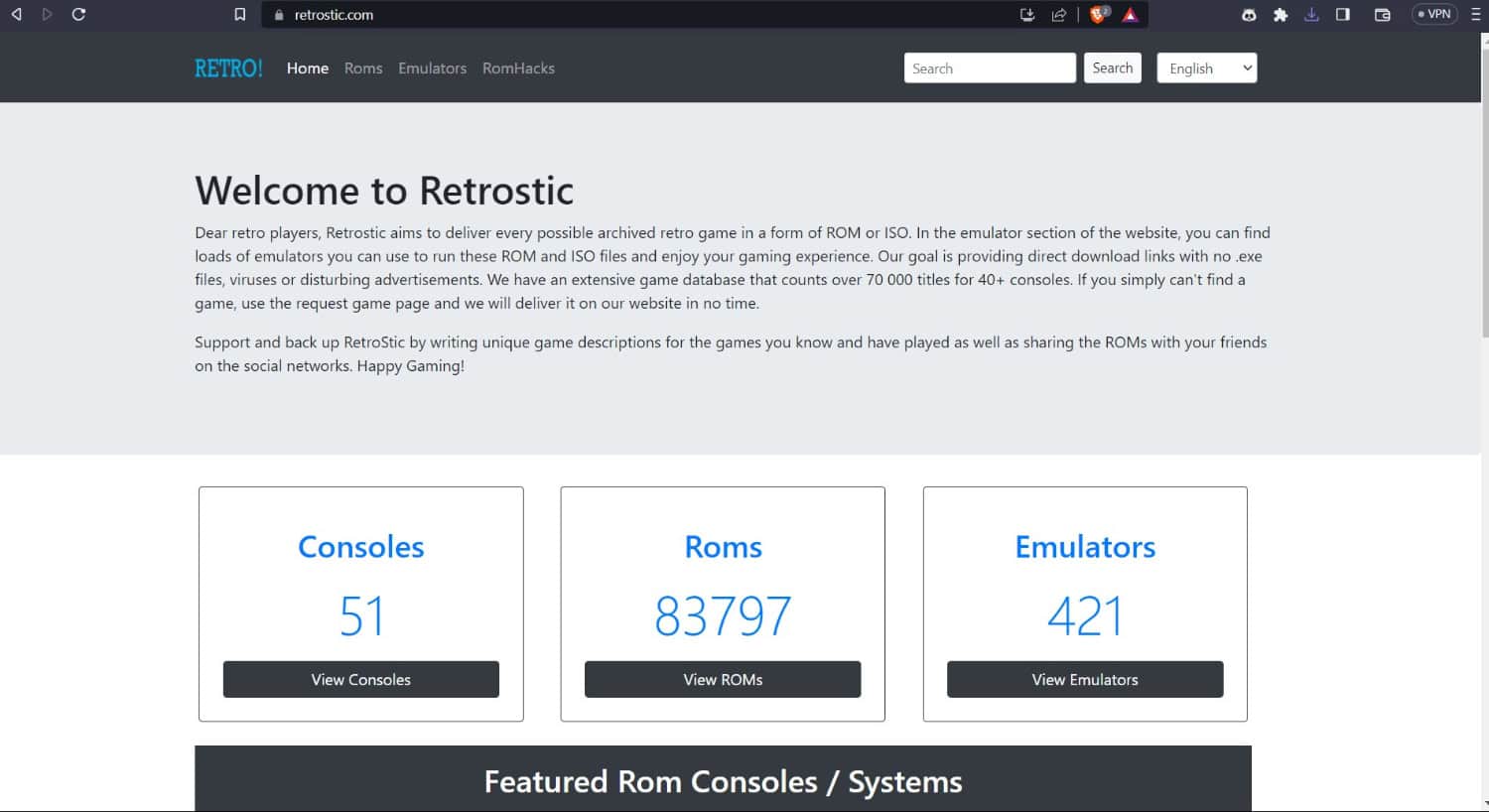The height and width of the screenshot is (812, 1489).
Task: Click the roms count 83797
Action: [723, 615]
